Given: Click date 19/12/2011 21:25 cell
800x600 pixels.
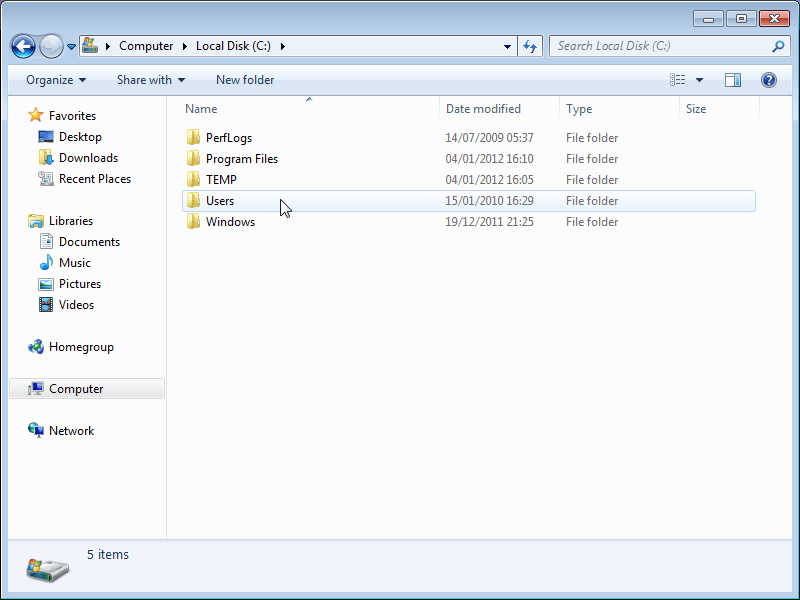Looking at the screenshot, I should point(489,222).
